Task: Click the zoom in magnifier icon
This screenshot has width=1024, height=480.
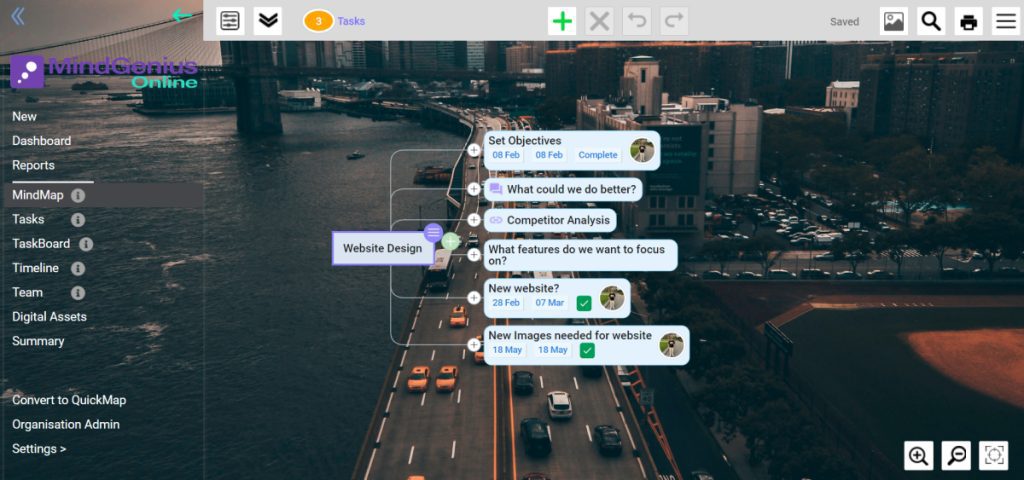Action: point(918,456)
